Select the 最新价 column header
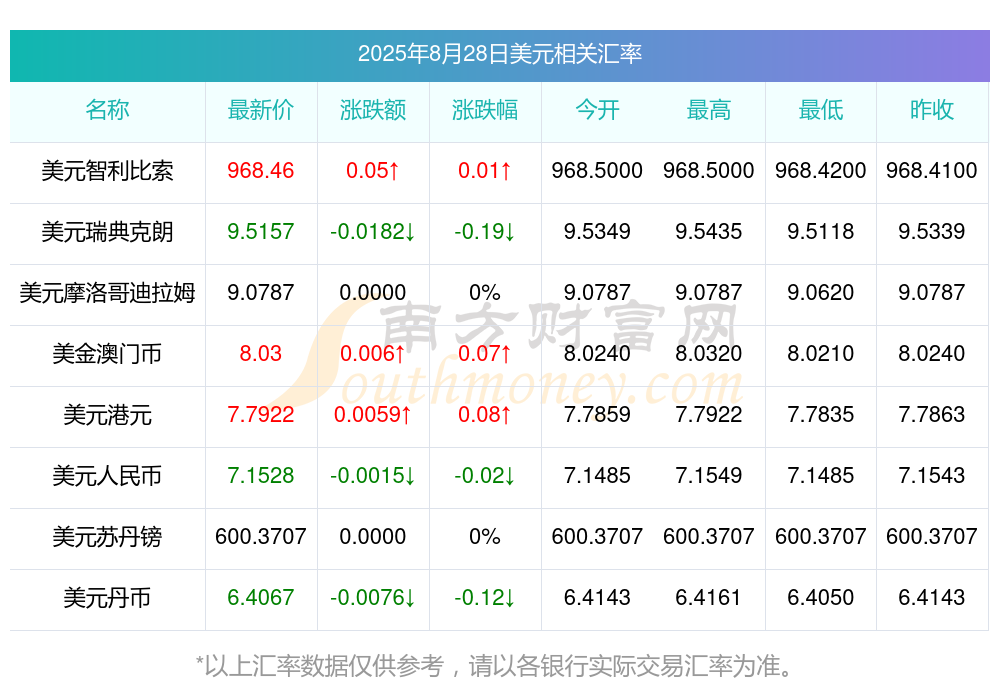Image resolution: width=1000 pixels, height=698 pixels. [x=261, y=110]
